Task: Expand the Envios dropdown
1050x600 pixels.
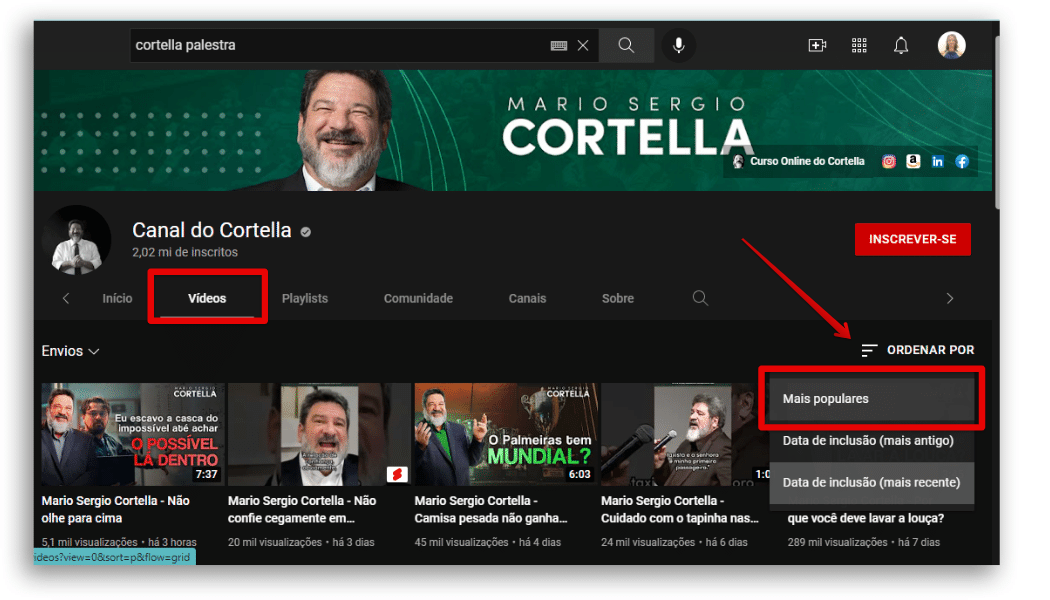Action: (x=70, y=351)
